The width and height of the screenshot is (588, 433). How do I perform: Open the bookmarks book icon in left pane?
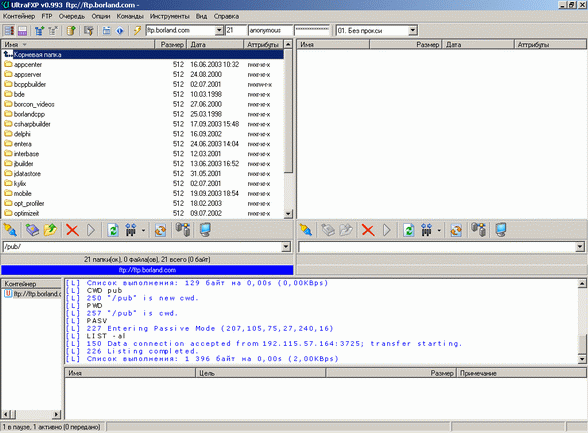click(32, 230)
